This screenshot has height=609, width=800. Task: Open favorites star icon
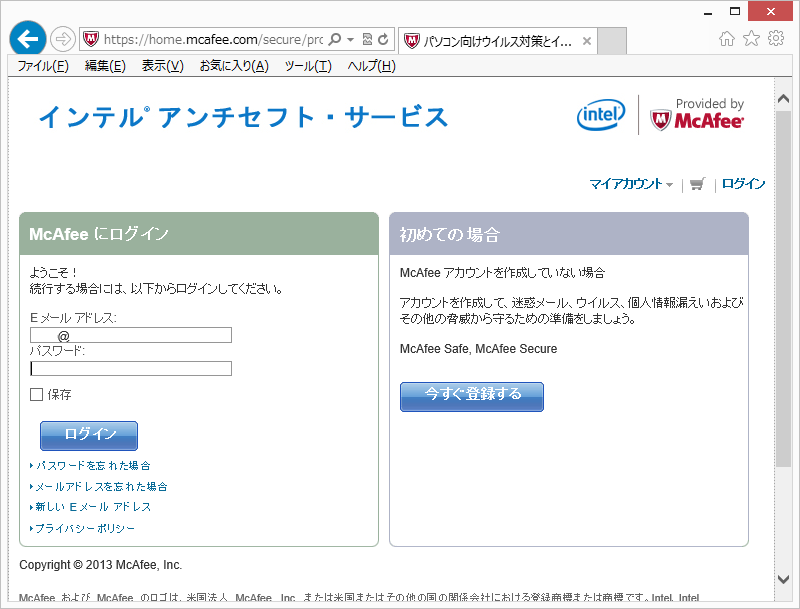click(x=751, y=39)
